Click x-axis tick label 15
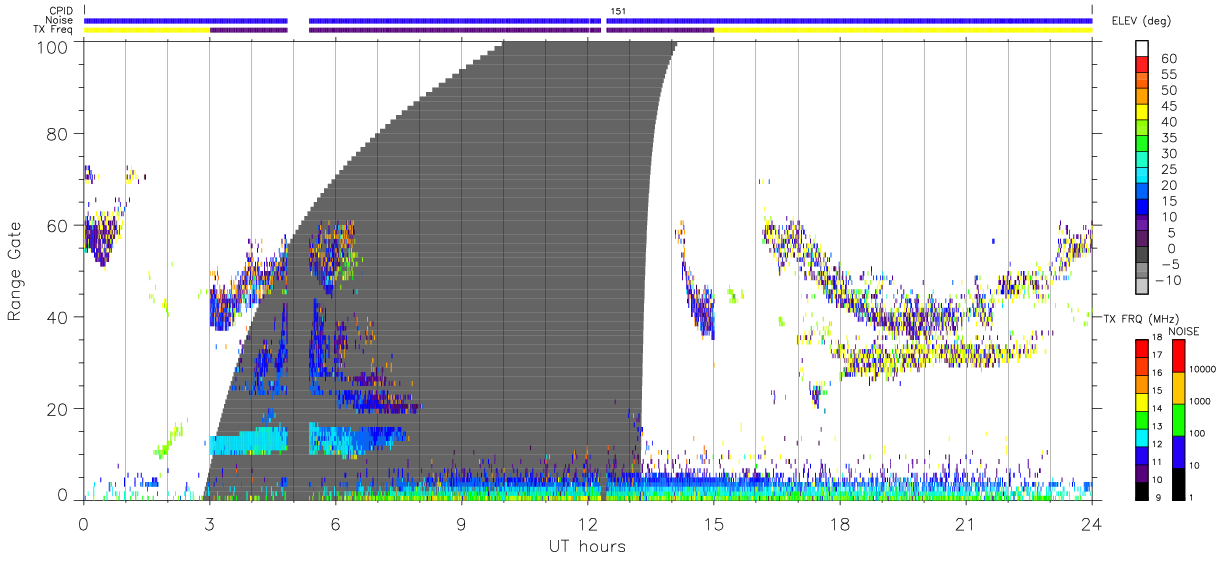 714,524
